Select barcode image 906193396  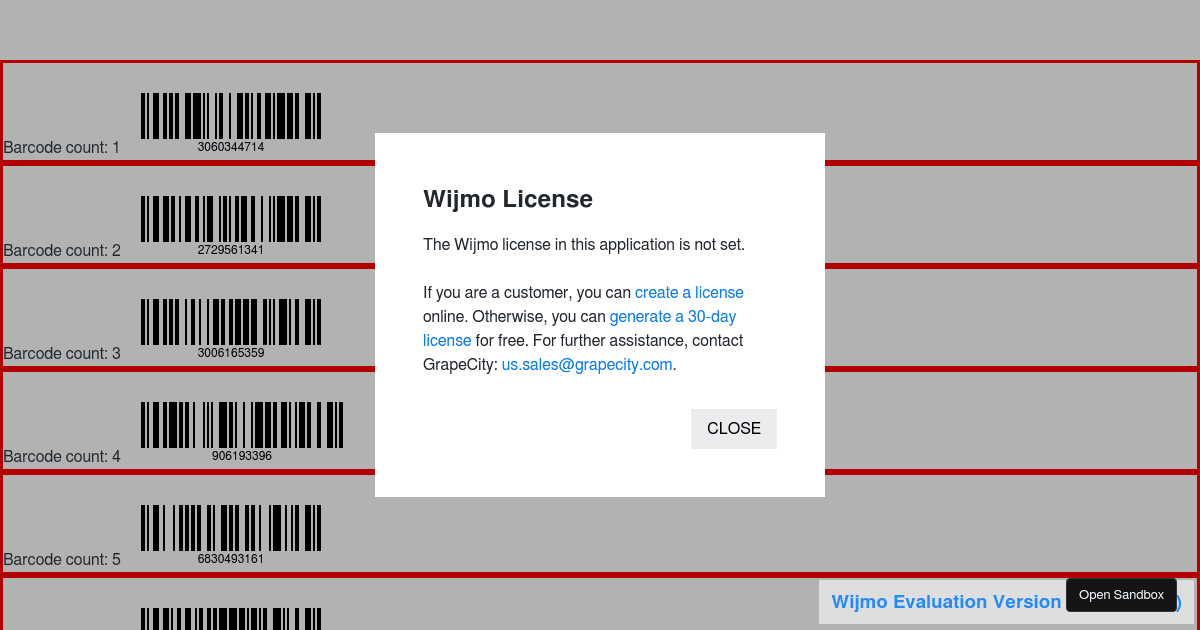pos(242,432)
